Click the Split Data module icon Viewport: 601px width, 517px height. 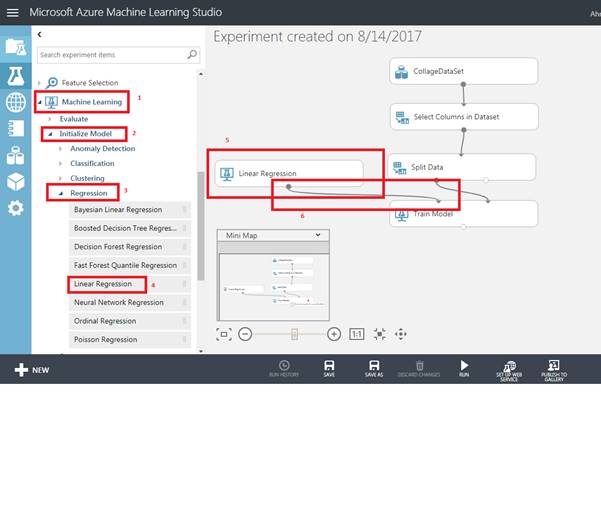click(399, 168)
